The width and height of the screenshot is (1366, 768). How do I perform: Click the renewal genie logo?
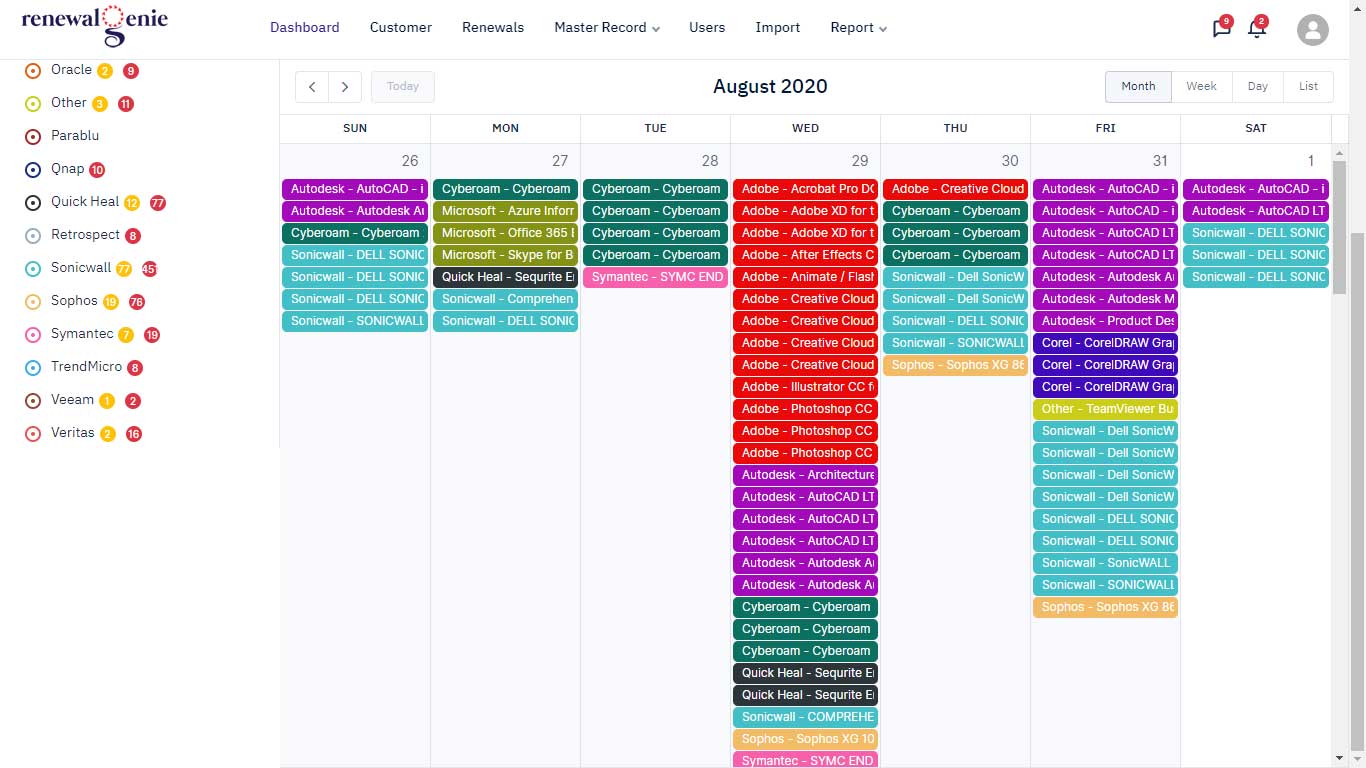click(x=94, y=27)
